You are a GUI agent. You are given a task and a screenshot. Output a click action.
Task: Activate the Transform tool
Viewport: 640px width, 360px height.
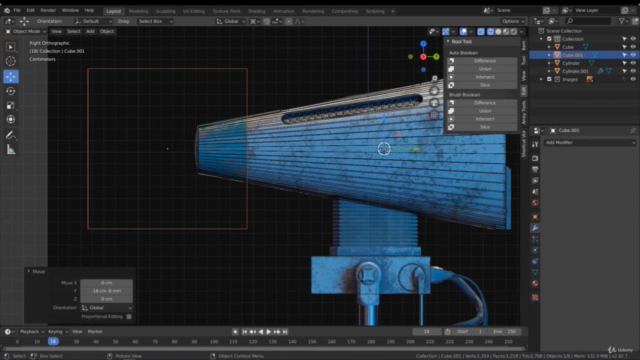tap(11, 120)
